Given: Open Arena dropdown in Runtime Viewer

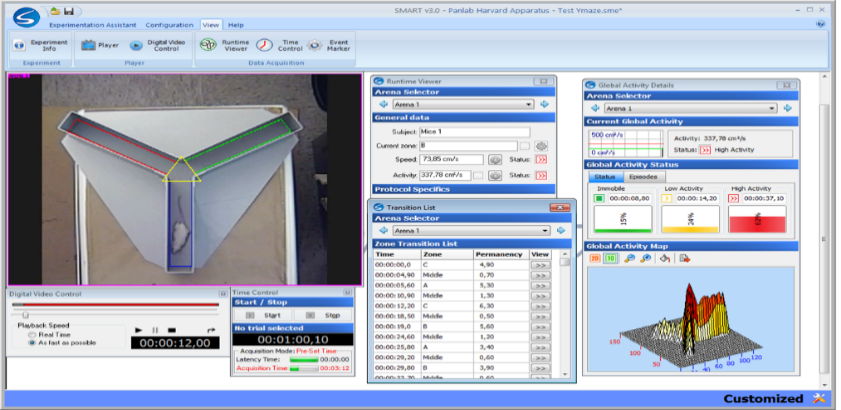Looking at the screenshot, I should click(529, 104).
